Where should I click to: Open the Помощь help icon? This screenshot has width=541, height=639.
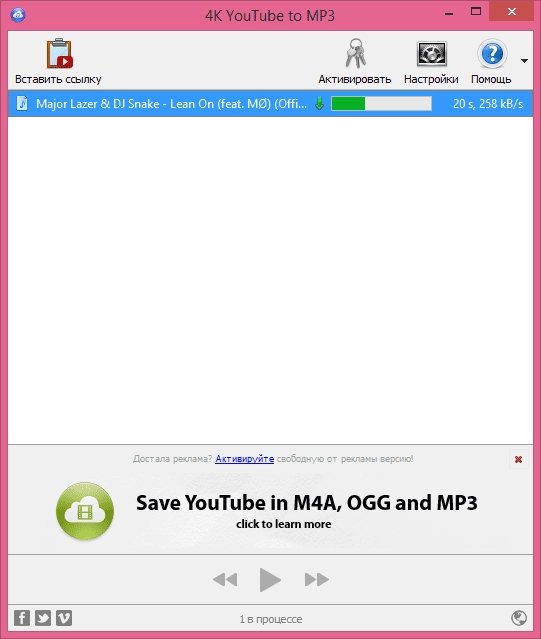coord(492,53)
